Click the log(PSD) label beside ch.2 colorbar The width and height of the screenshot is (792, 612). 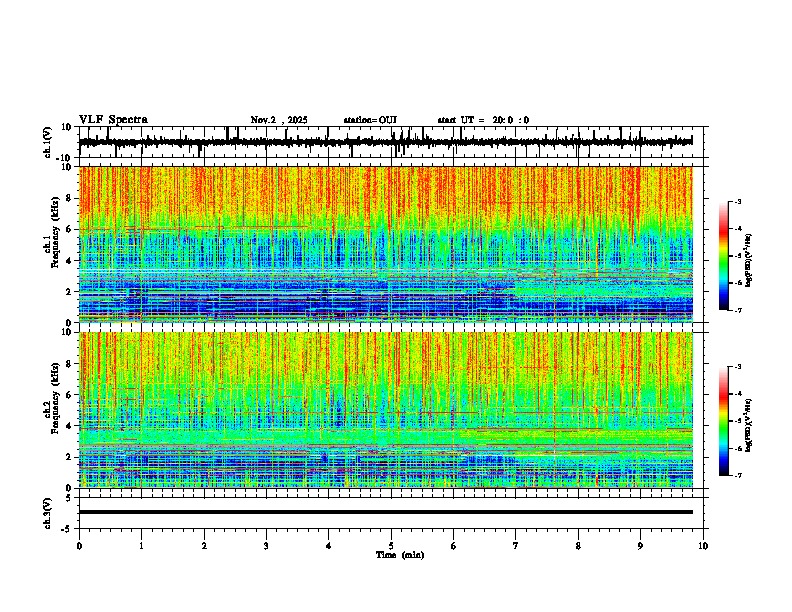pos(748,425)
